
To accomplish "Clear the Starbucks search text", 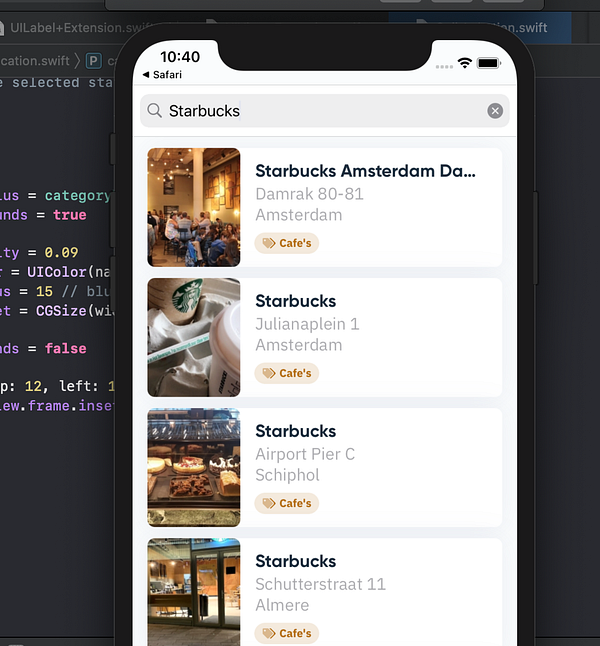I will point(495,111).
